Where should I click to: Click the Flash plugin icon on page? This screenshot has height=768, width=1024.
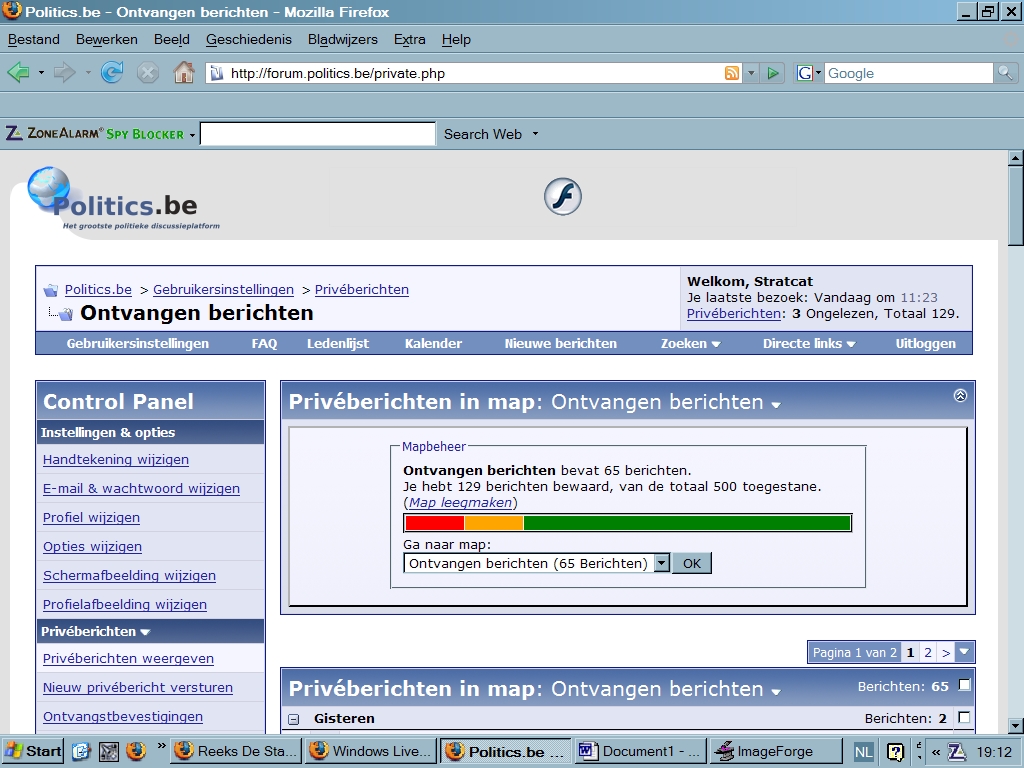click(x=563, y=197)
